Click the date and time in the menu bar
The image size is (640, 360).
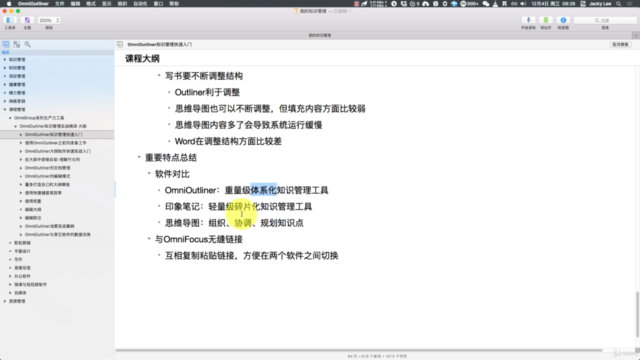pos(553,4)
